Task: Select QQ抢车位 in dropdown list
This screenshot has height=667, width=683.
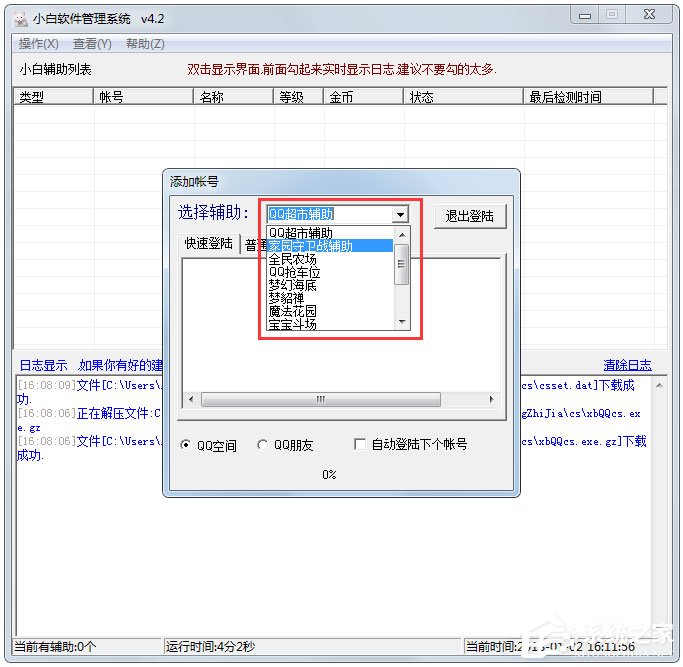Action: [330, 272]
